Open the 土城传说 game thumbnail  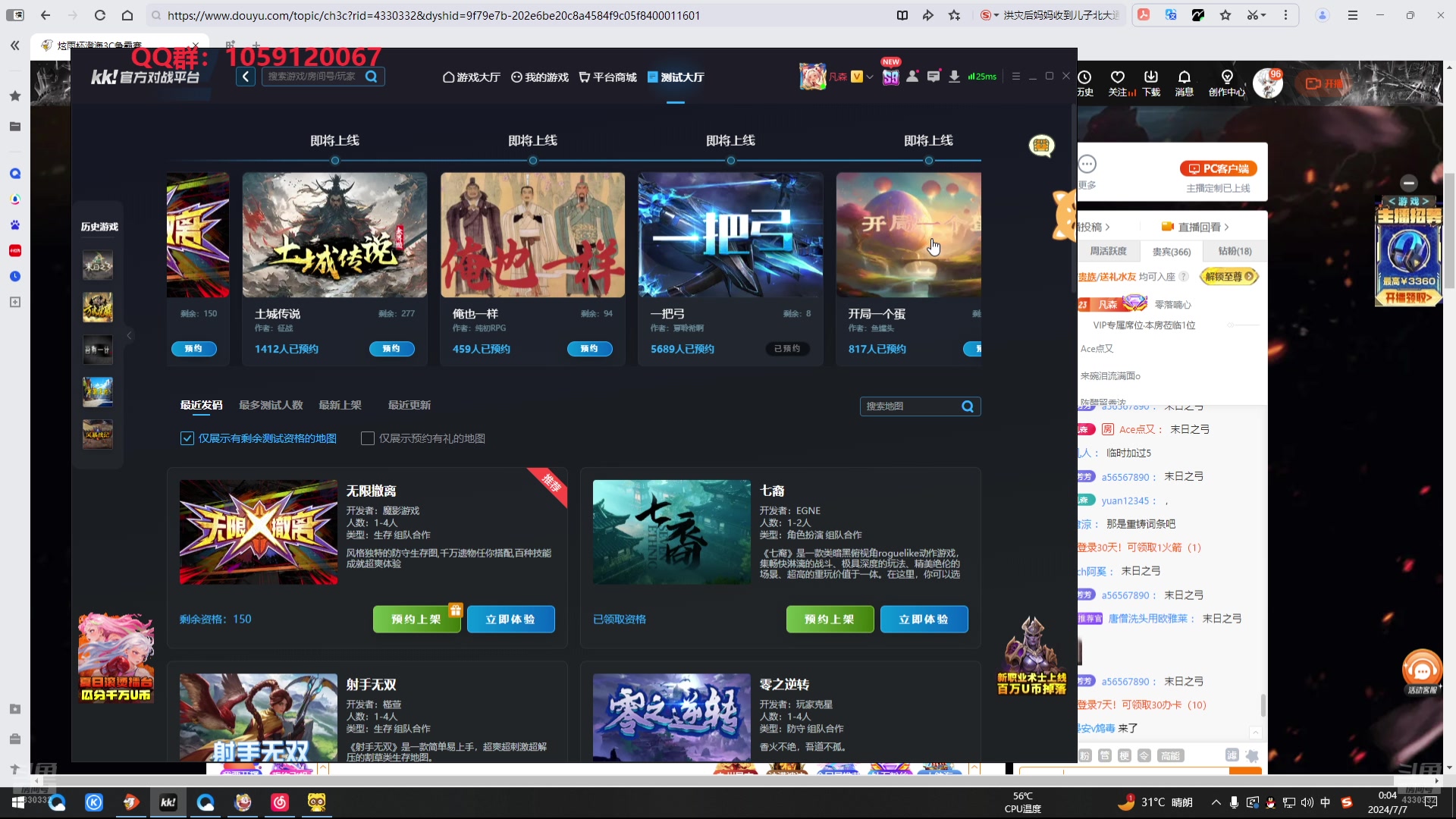[334, 235]
